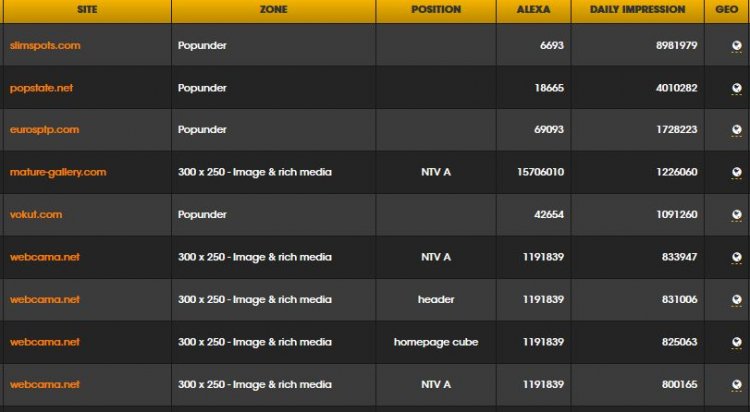Open the slimspots.com site link
750x412 pixels.
45,45
